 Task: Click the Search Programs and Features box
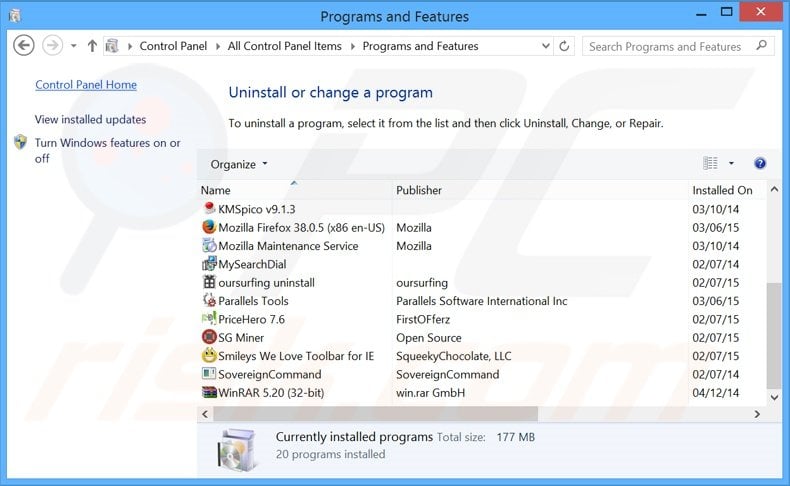pos(678,46)
